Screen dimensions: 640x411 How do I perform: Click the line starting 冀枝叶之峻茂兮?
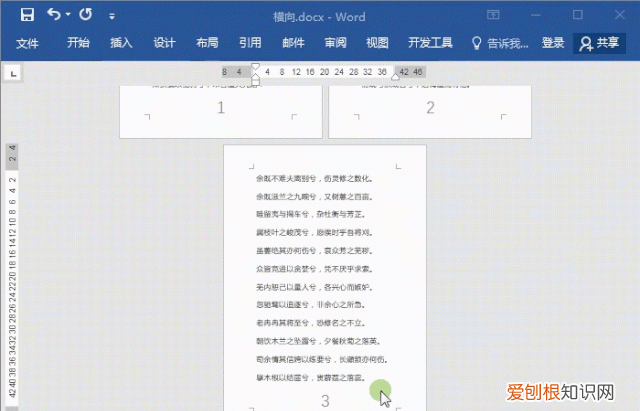click(314, 233)
